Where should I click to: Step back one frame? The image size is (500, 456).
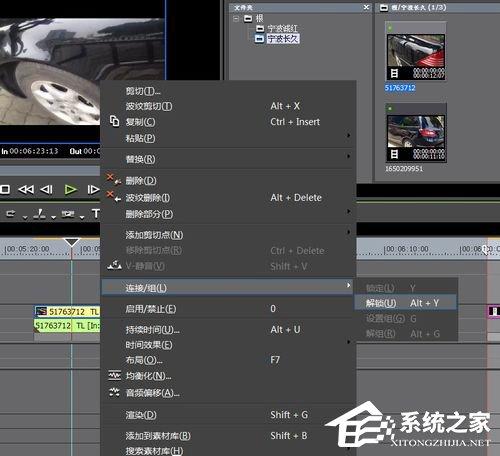pyautogui.click(x=46, y=190)
